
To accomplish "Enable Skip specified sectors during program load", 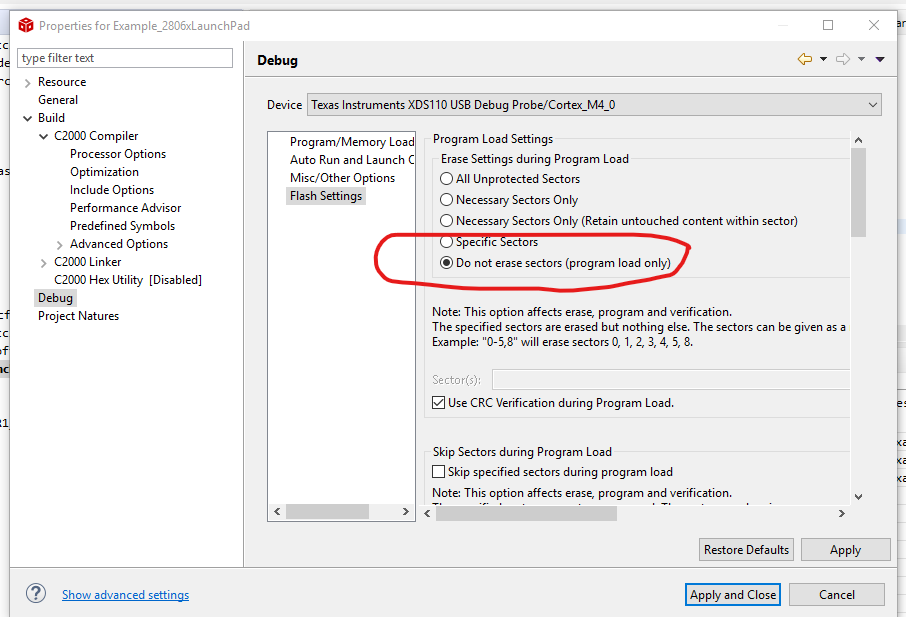I will tap(439, 472).
